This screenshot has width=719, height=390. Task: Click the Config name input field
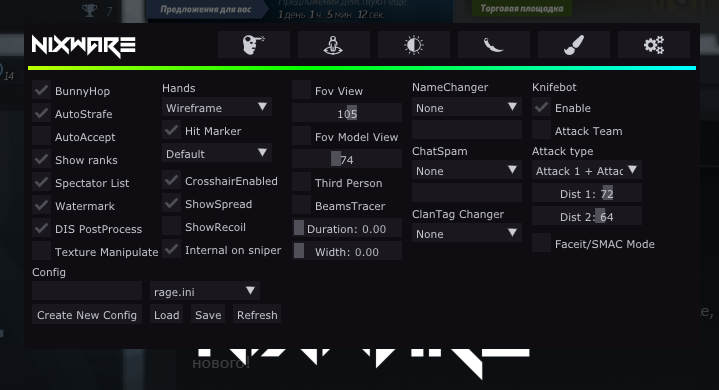(x=87, y=291)
